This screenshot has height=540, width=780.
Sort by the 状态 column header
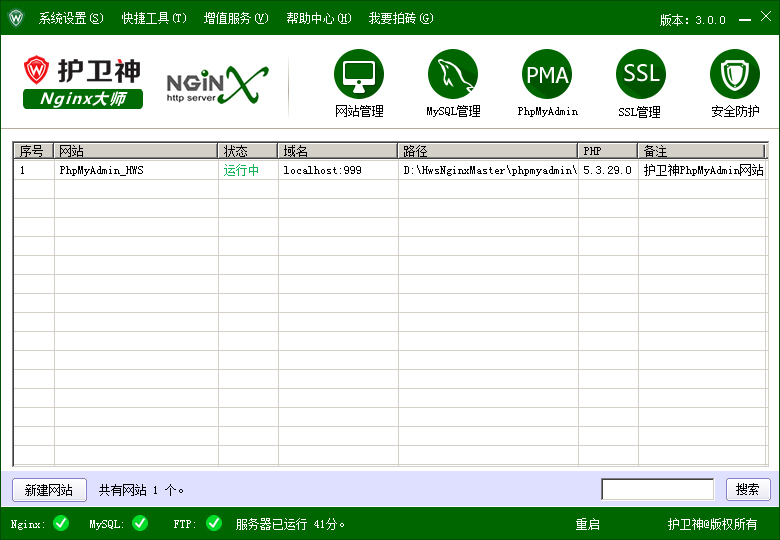[x=247, y=151]
